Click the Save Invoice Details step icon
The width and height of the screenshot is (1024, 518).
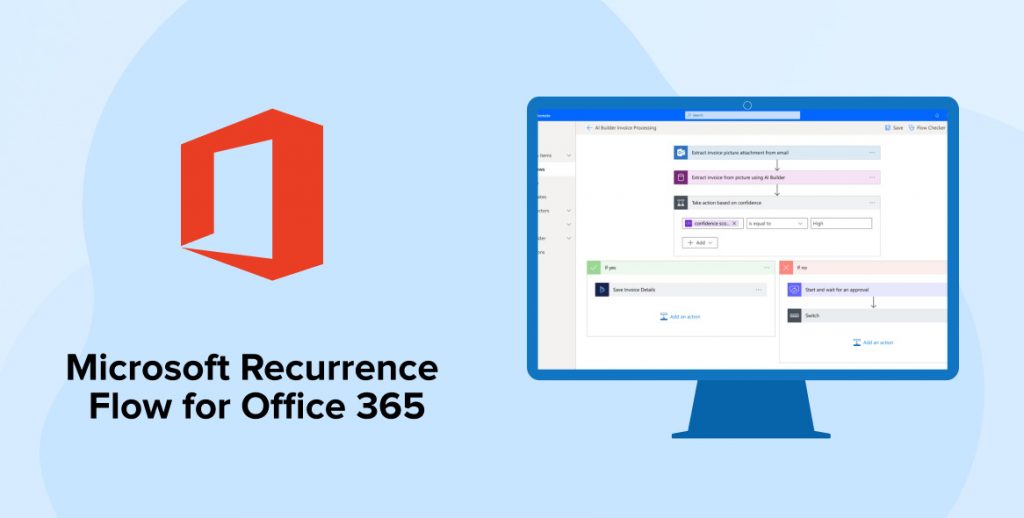[602, 290]
